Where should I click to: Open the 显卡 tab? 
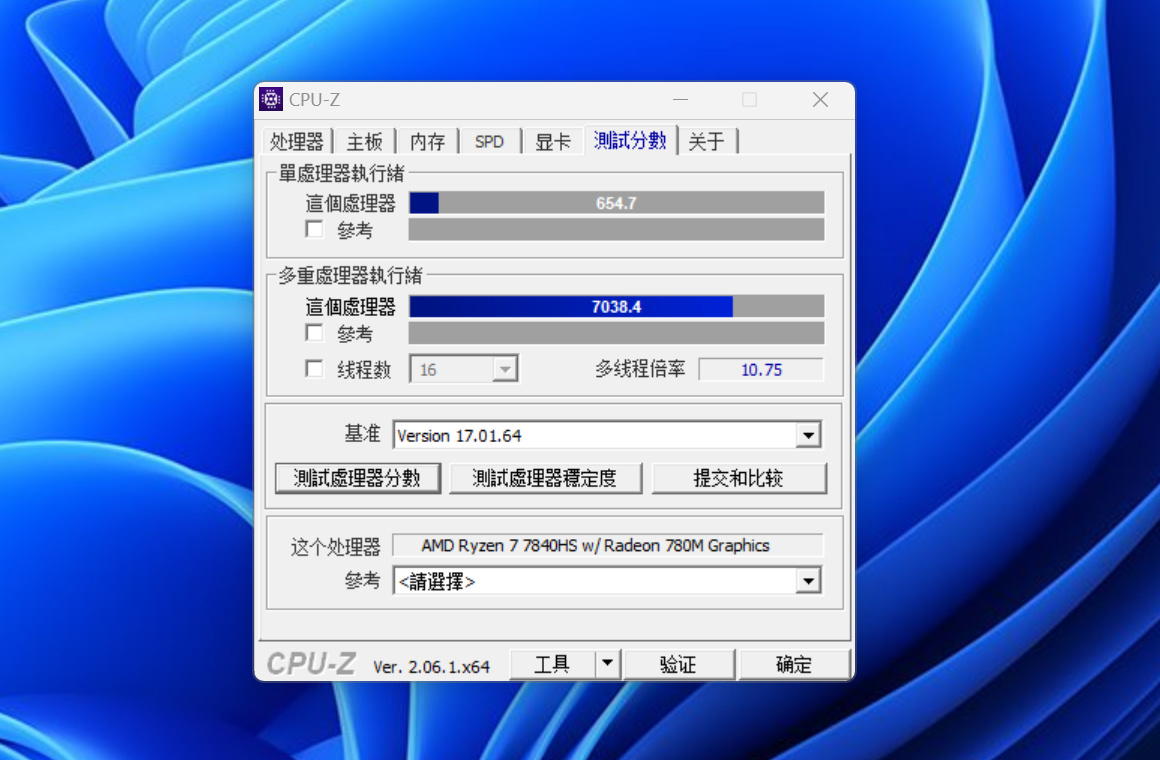tap(553, 141)
